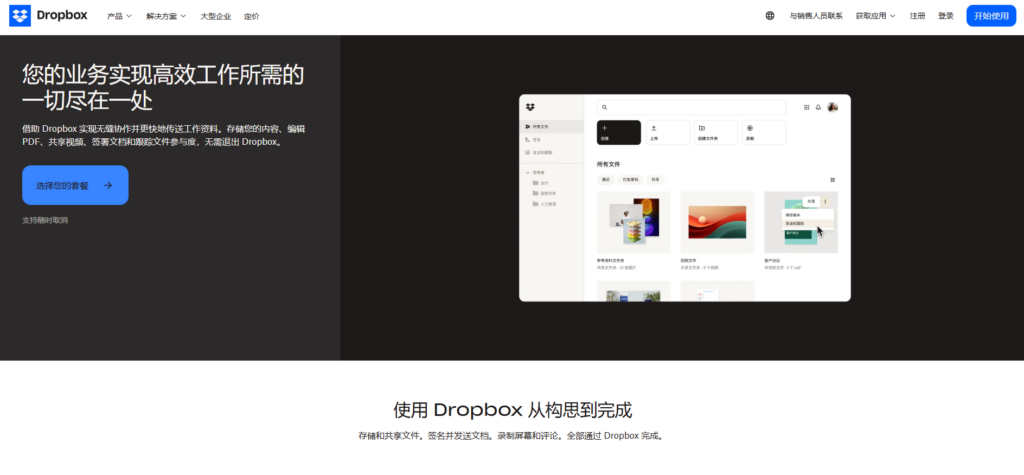Click the Dropbox logo in the header
This screenshot has width=1024, height=475.
tap(48, 16)
